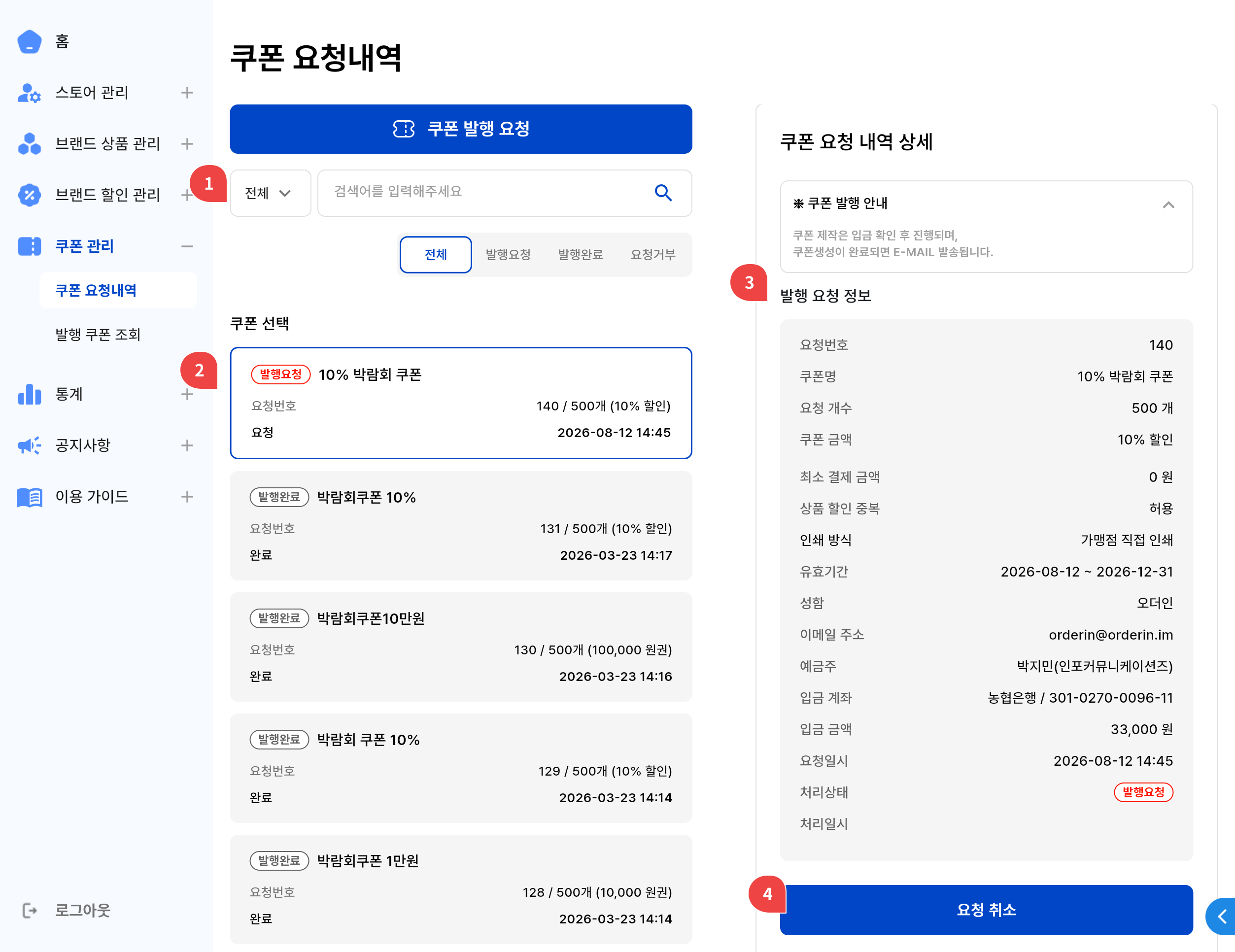Switch to the 발행완료 tab
This screenshot has width=1235, height=952.
click(x=580, y=254)
